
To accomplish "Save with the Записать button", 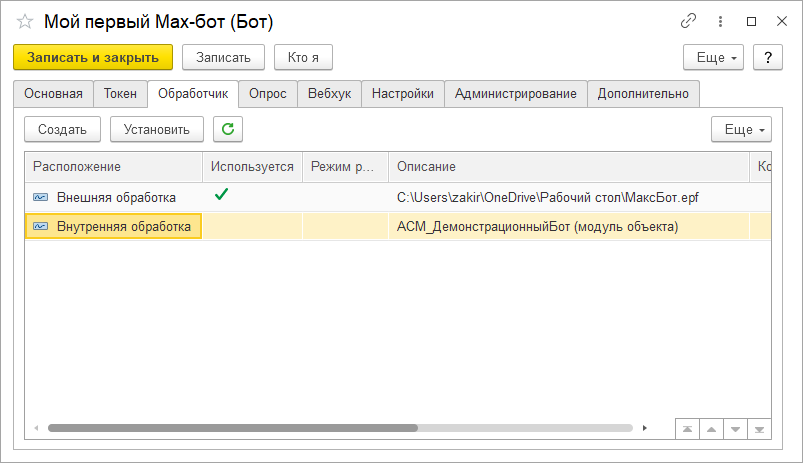I will tap(223, 57).
